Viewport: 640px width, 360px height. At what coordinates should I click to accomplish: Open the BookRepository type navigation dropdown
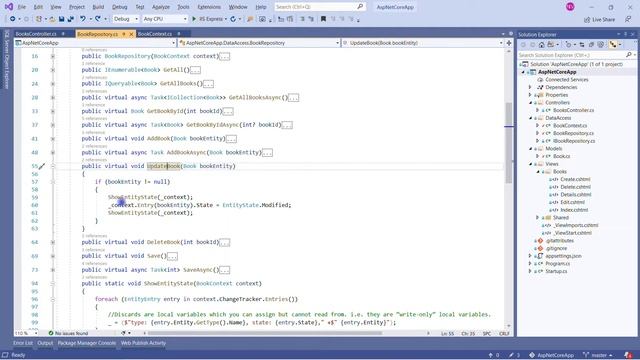(x=259, y=43)
